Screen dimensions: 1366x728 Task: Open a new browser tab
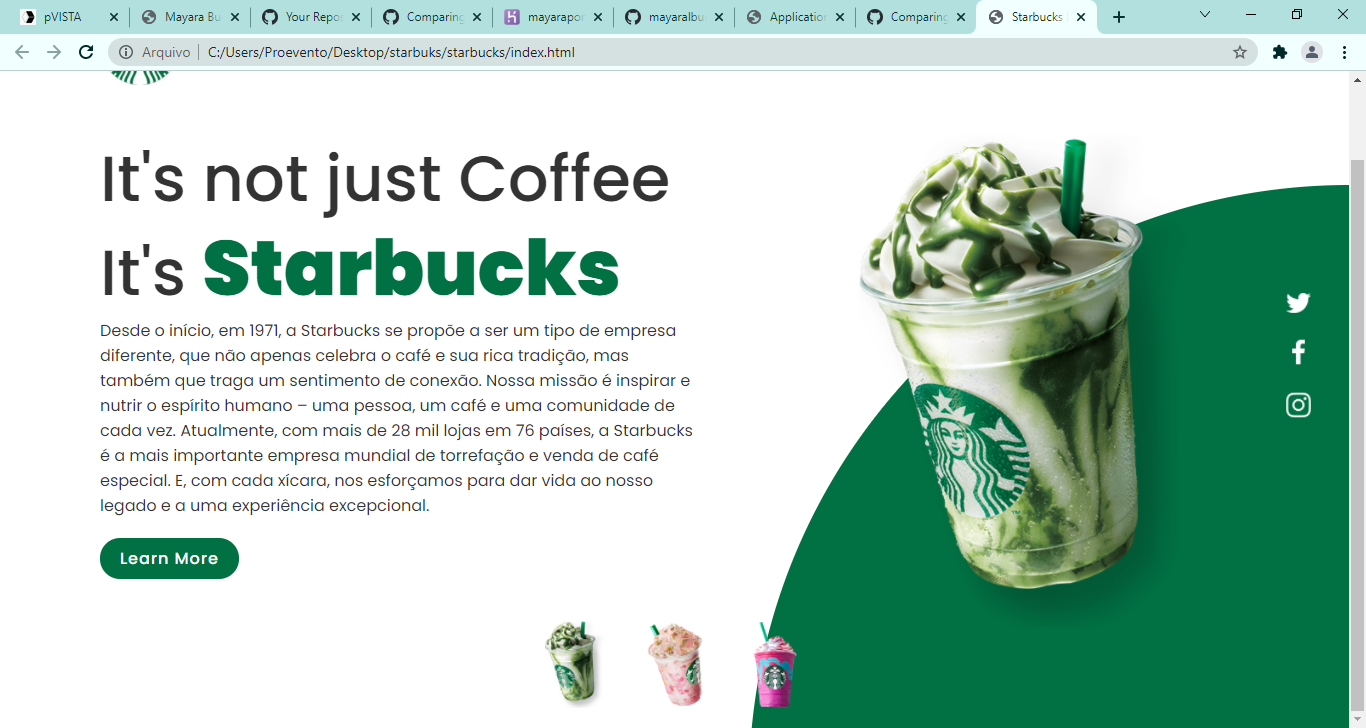[1119, 17]
